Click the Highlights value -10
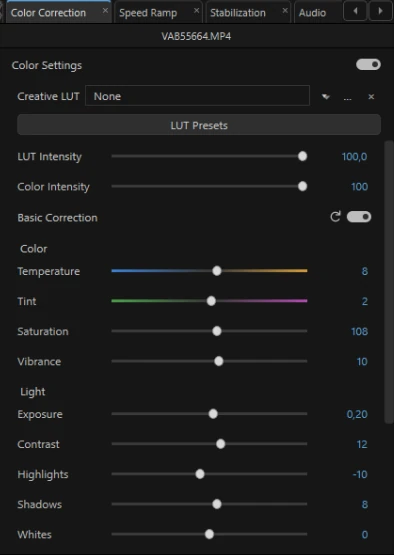Screen dimensions: 394x555 point(360,475)
